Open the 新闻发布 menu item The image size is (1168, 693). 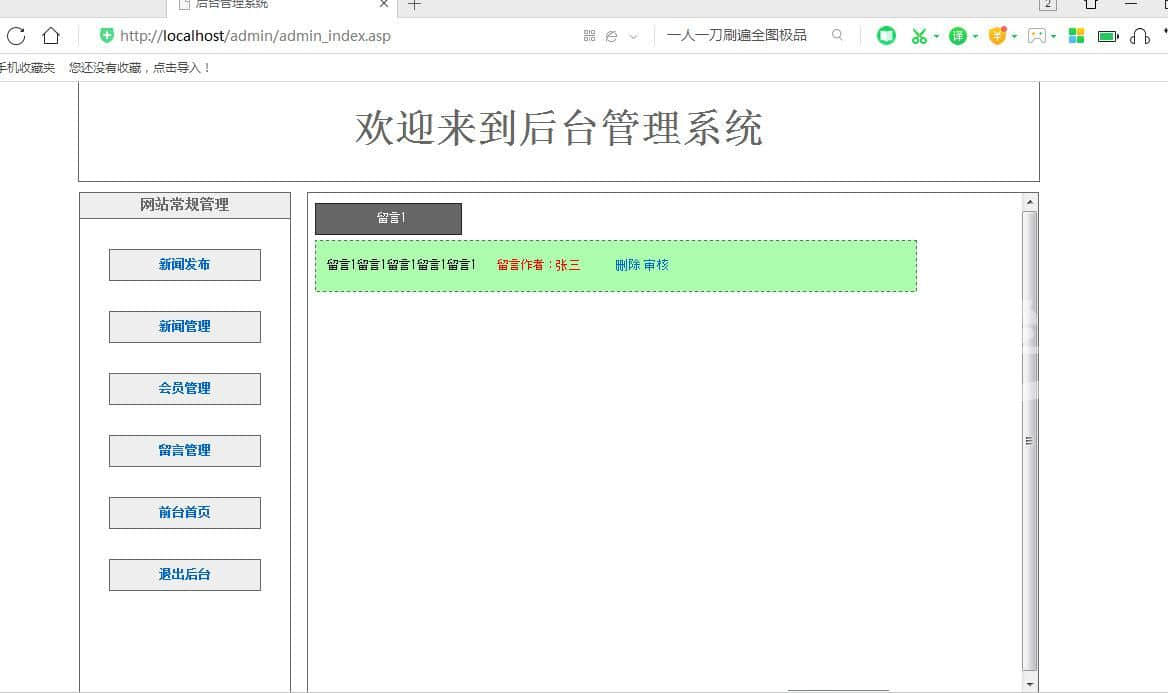pos(185,265)
